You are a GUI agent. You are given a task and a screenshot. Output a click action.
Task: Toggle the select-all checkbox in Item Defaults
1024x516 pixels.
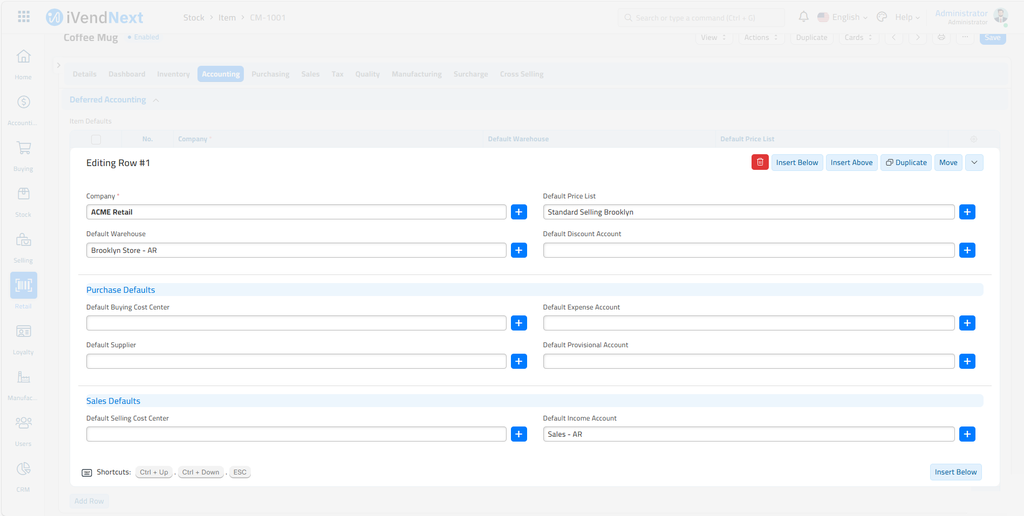tap(96, 139)
